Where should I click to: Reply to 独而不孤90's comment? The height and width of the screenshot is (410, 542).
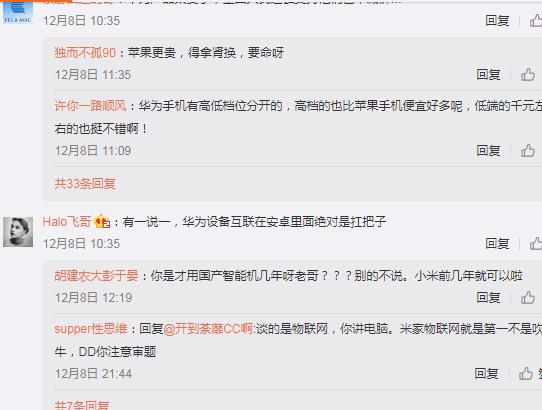point(488,74)
